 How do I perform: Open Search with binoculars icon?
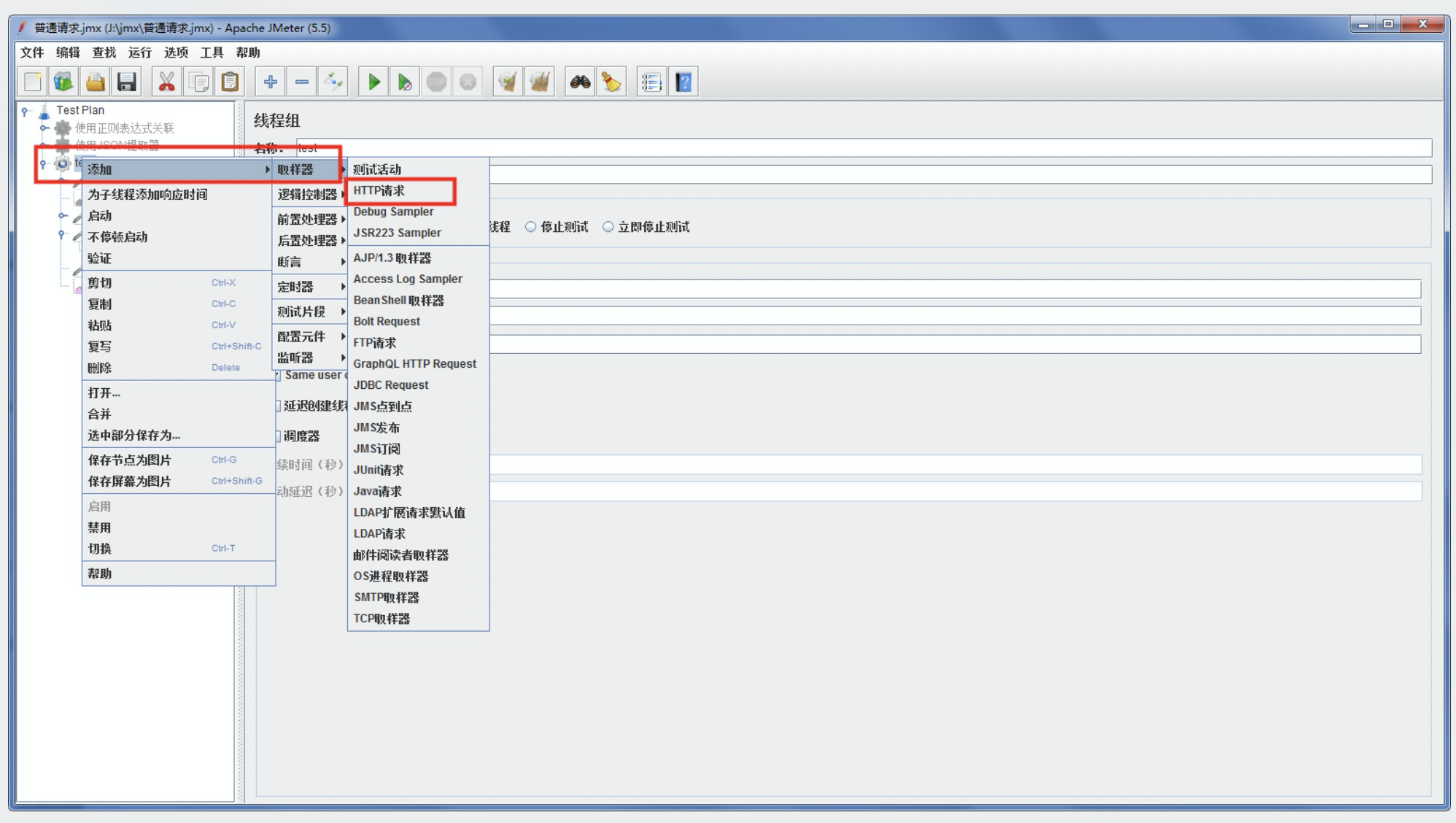[x=580, y=82]
